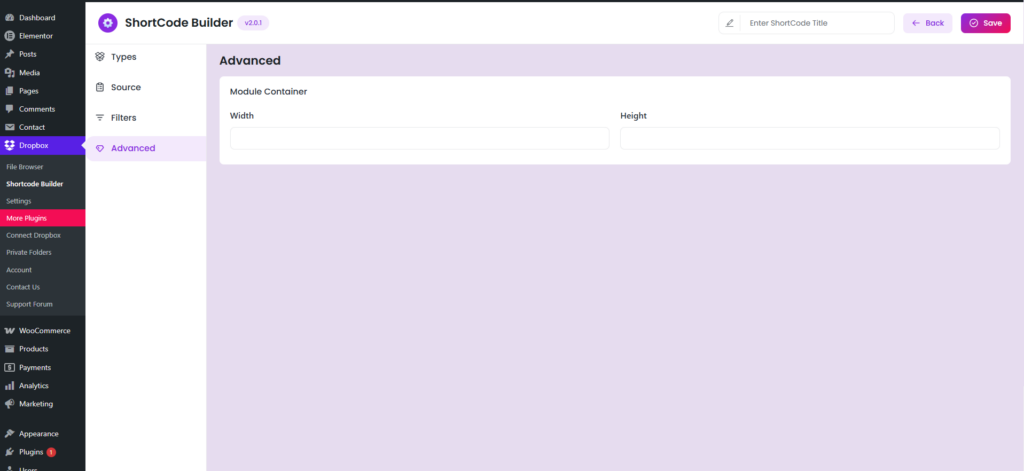Click the Dropbox logo icon
Screen dimensions: 1024x471
(x=10, y=145)
